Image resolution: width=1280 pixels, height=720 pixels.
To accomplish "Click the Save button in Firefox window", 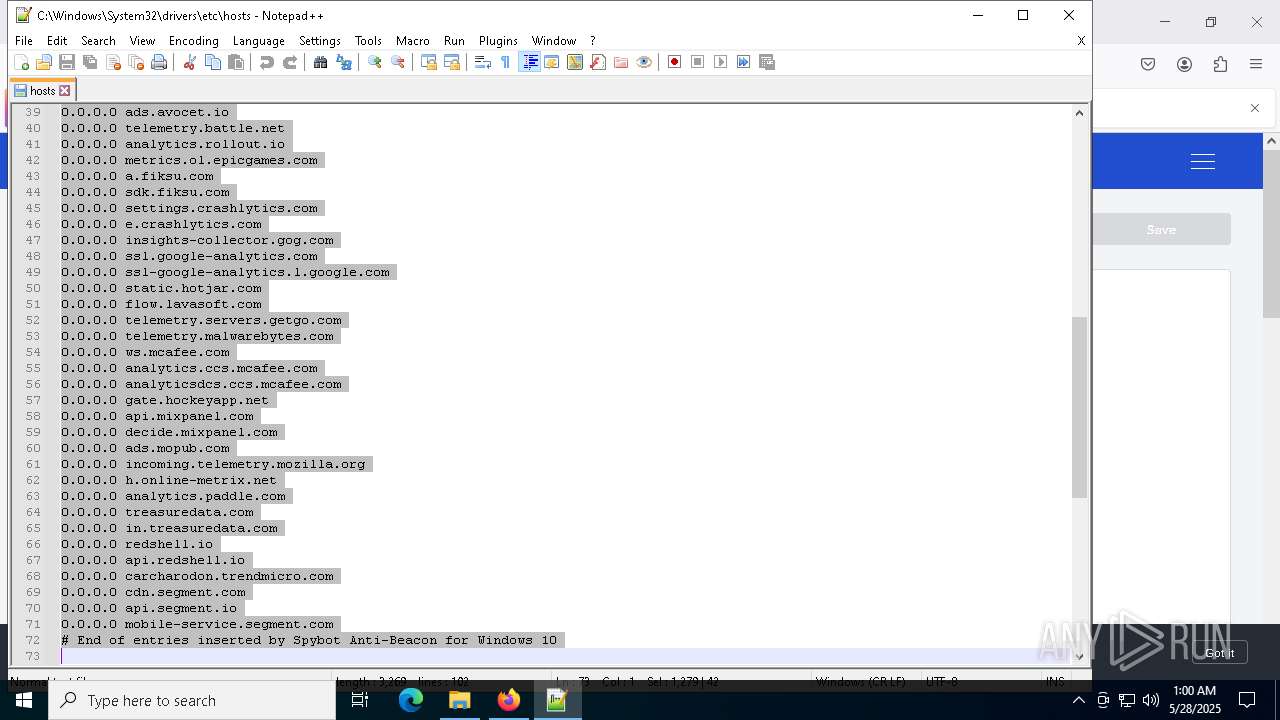I will click(x=1161, y=229).
